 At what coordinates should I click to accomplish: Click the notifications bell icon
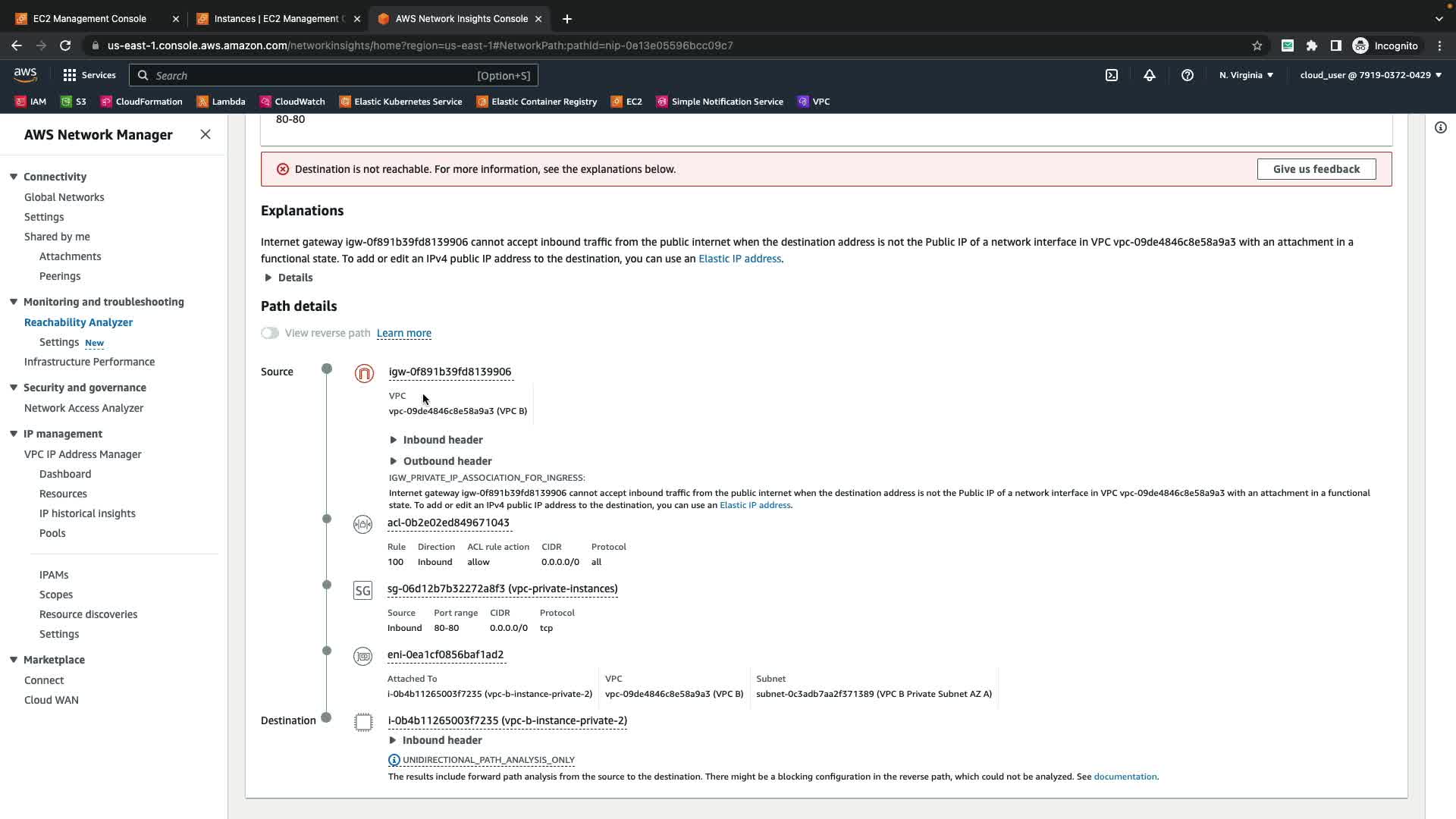point(1150,75)
